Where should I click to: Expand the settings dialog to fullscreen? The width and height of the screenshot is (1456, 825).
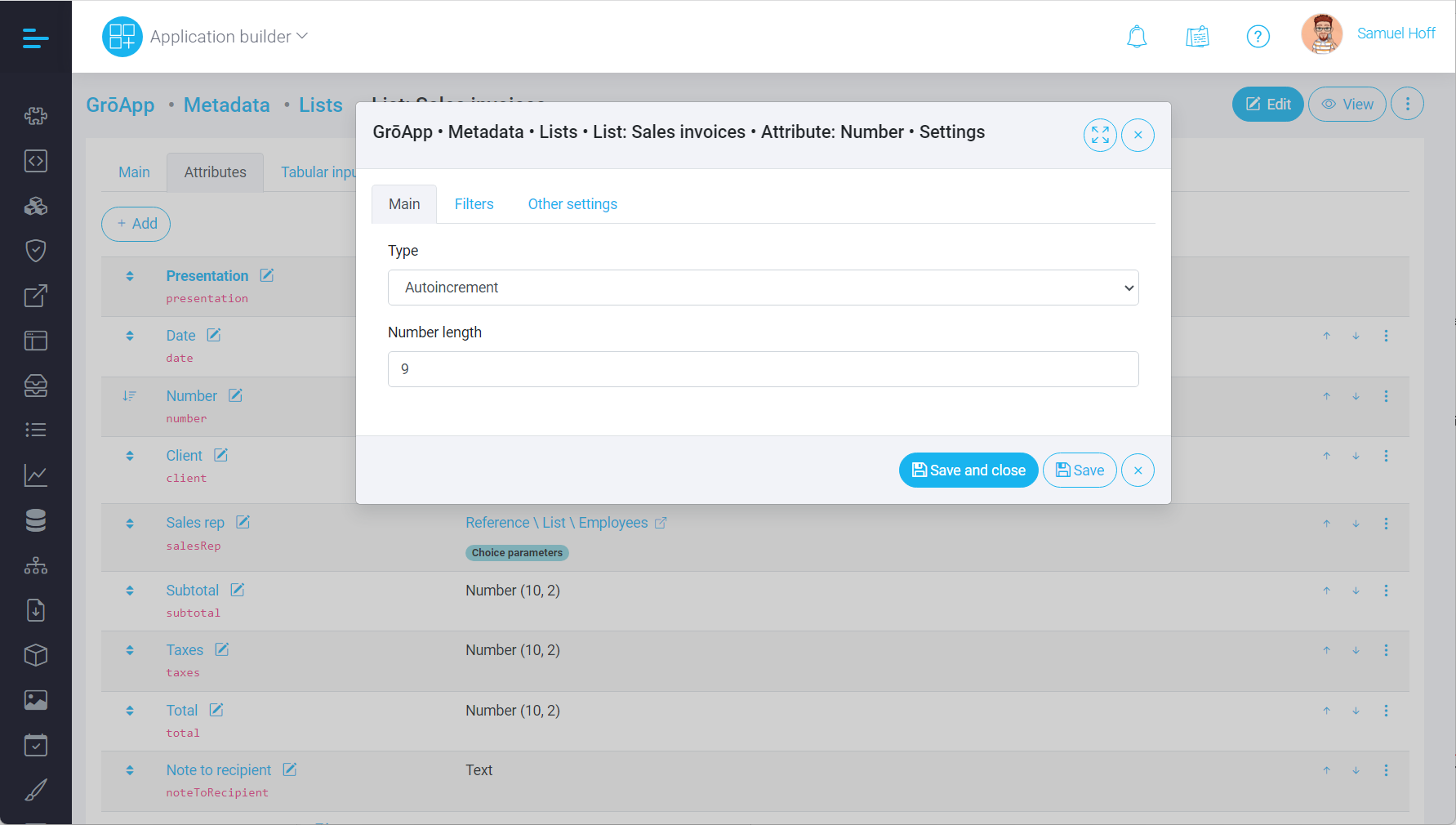(x=1100, y=136)
